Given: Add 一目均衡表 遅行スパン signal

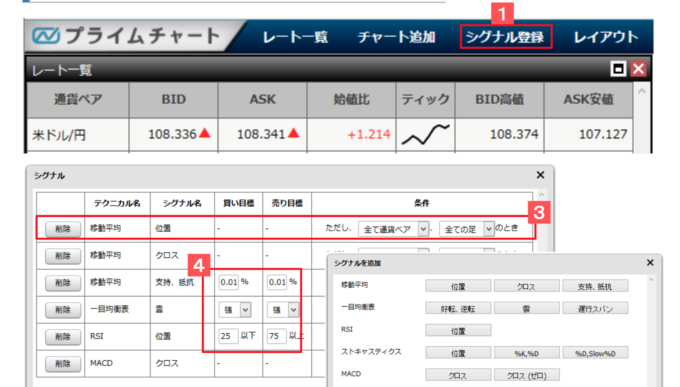Looking at the screenshot, I should click(595, 308).
